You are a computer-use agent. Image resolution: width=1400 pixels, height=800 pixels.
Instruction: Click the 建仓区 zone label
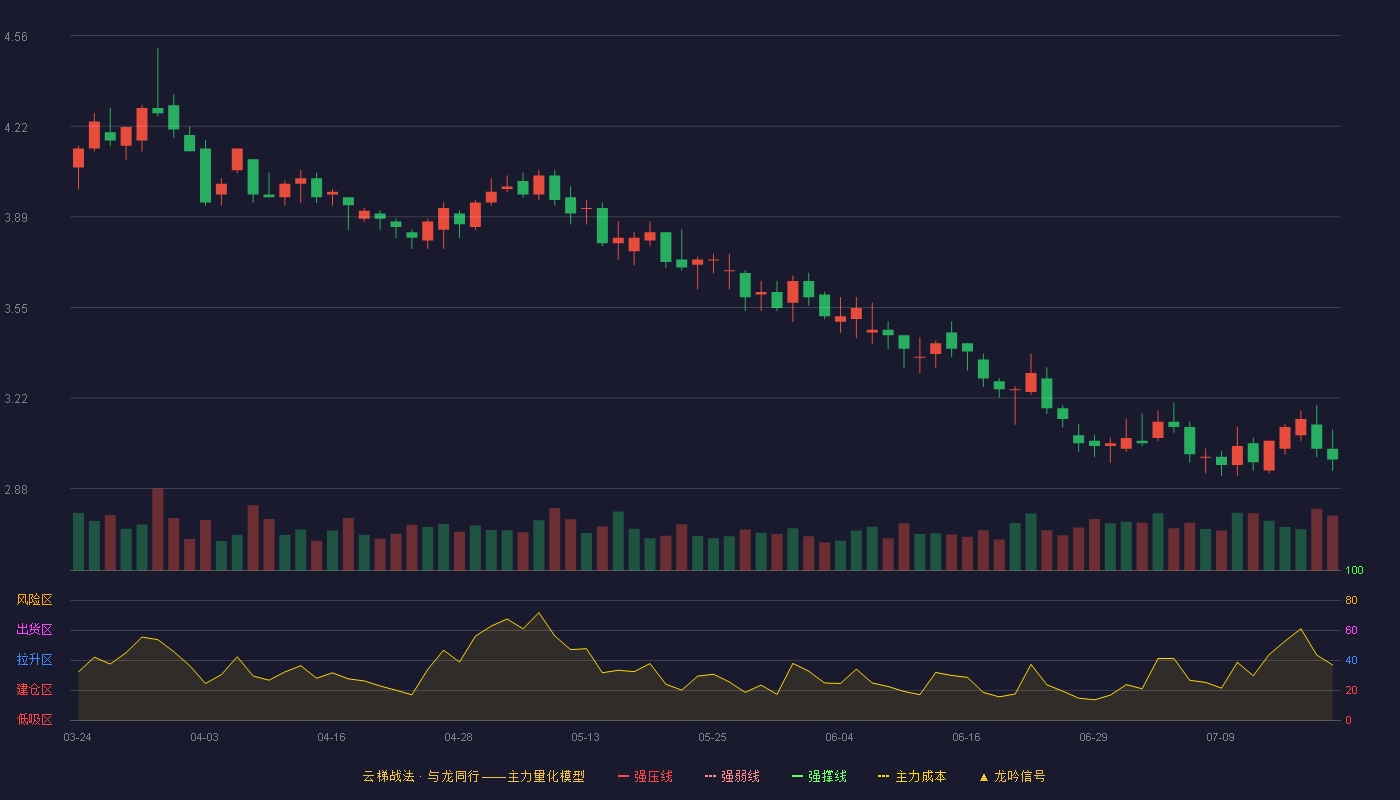pos(34,690)
